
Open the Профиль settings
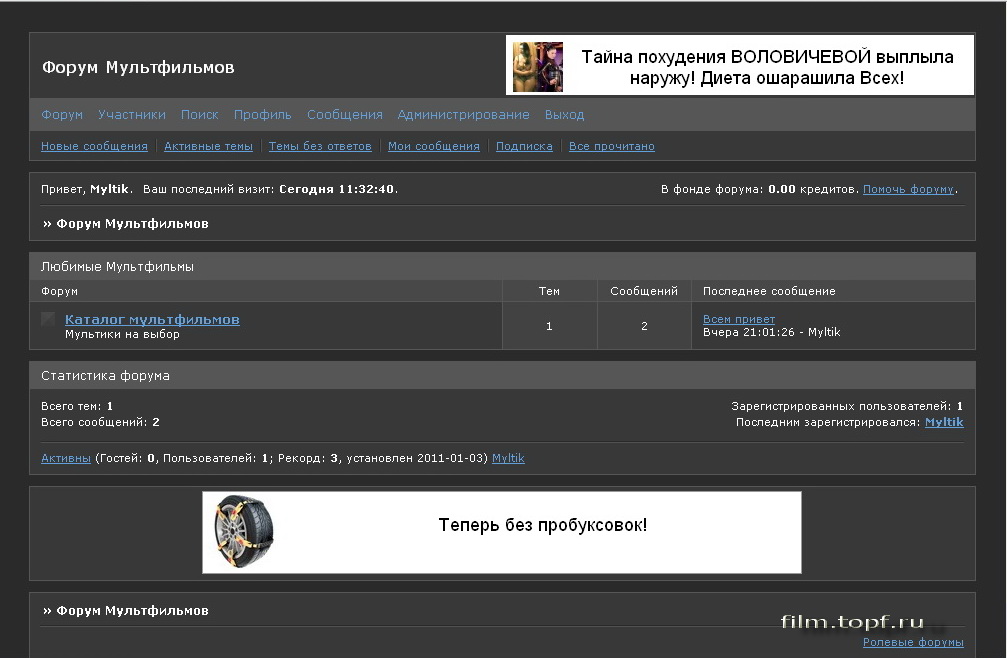coord(262,114)
